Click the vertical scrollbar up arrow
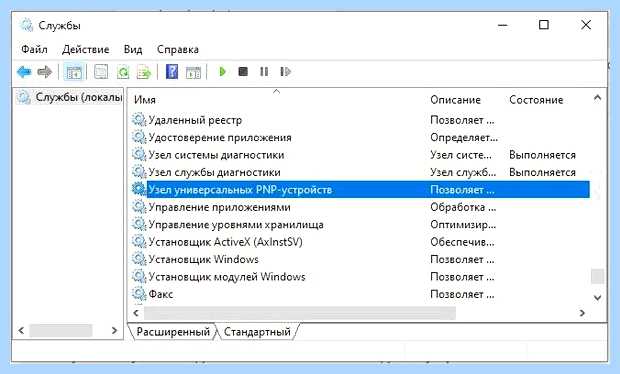Screen dimensions: 620x374 pyautogui.click(x=597, y=98)
